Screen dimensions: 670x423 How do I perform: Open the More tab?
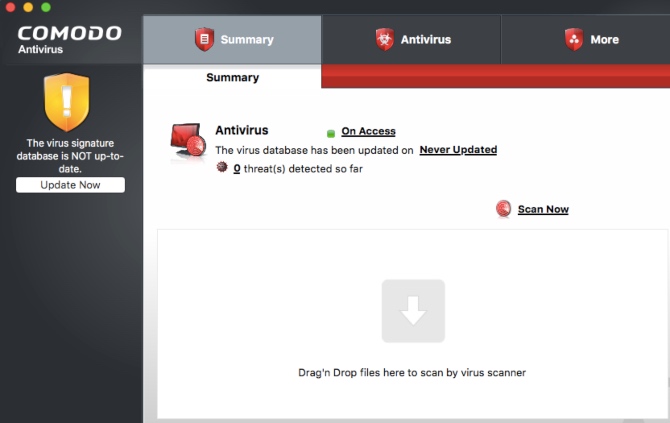(585, 40)
